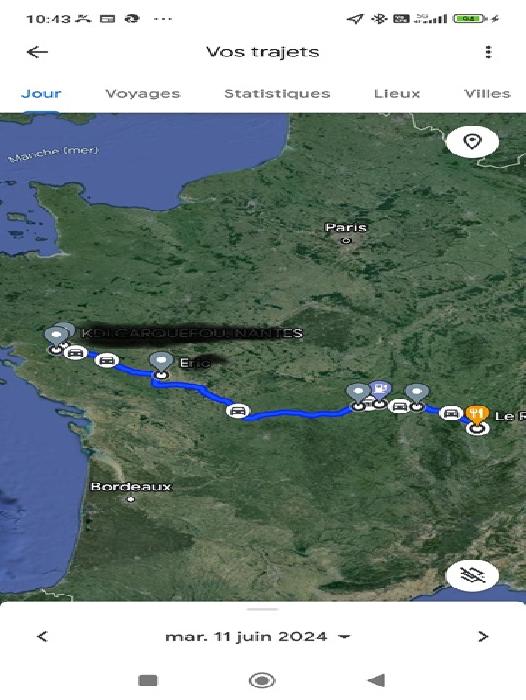This screenshot has width=526, height=700.
Task: Open the Statistiques tab
Action: (x=277, y=94)
